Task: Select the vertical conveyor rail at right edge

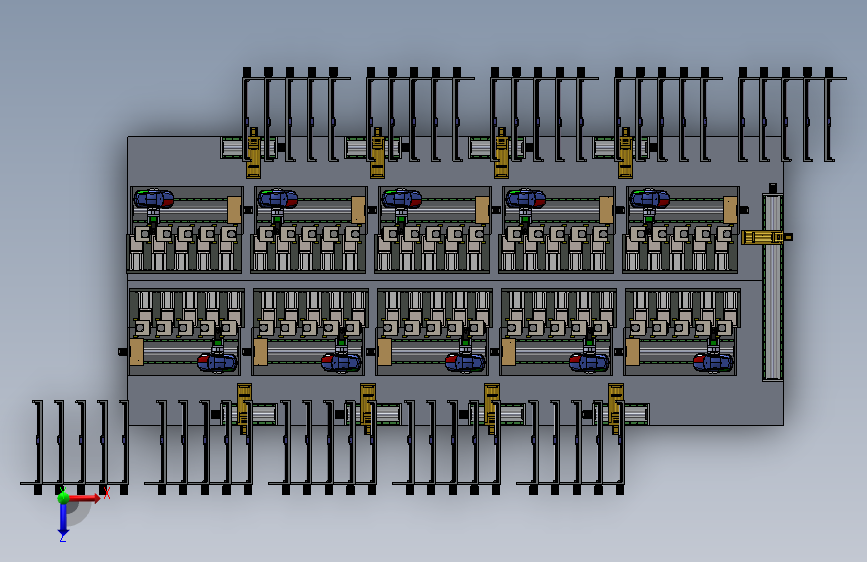Action: tap(772, 287)
